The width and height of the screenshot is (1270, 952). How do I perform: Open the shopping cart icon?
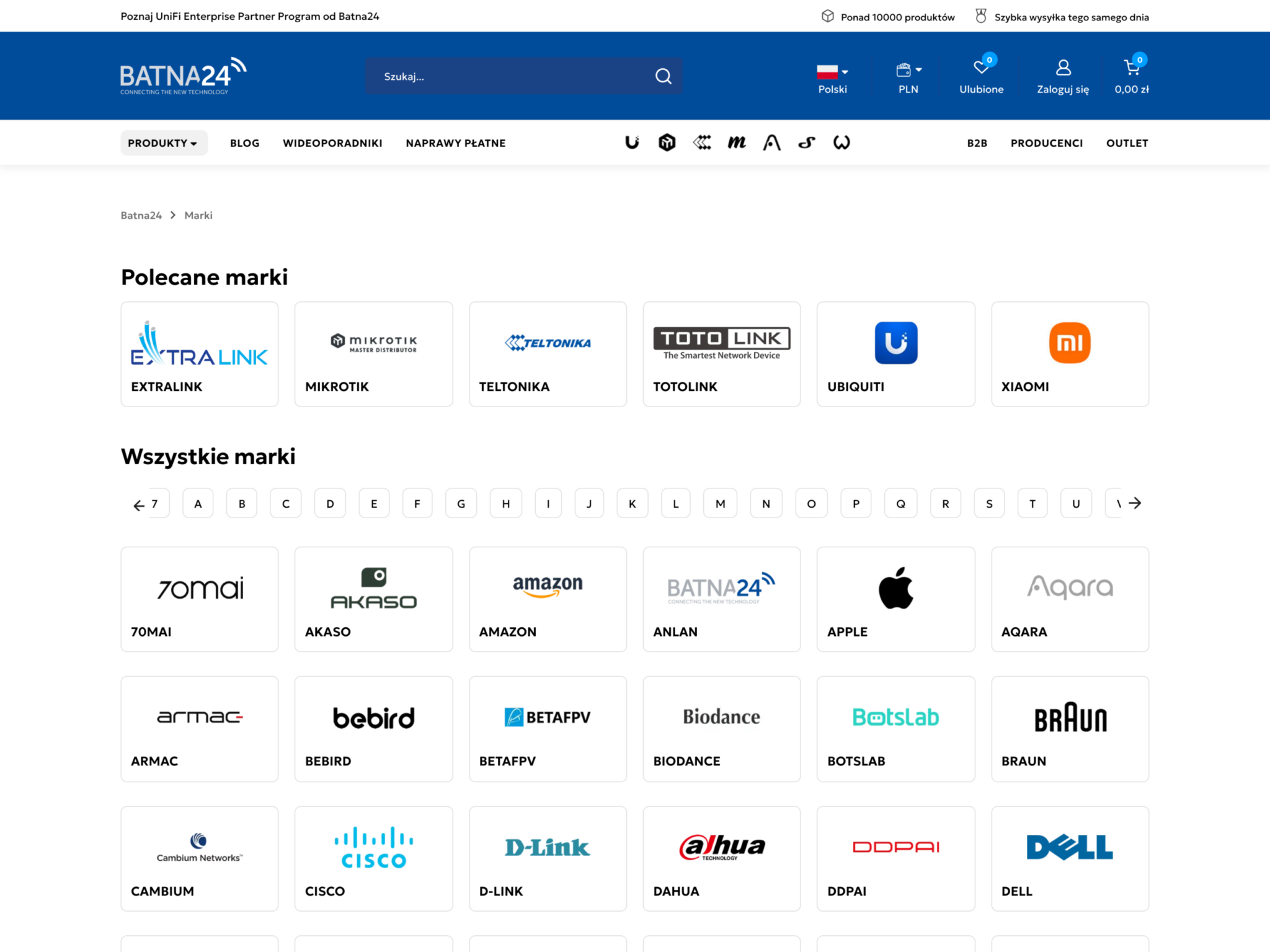pyautogui.click(x=1131, y=67)
